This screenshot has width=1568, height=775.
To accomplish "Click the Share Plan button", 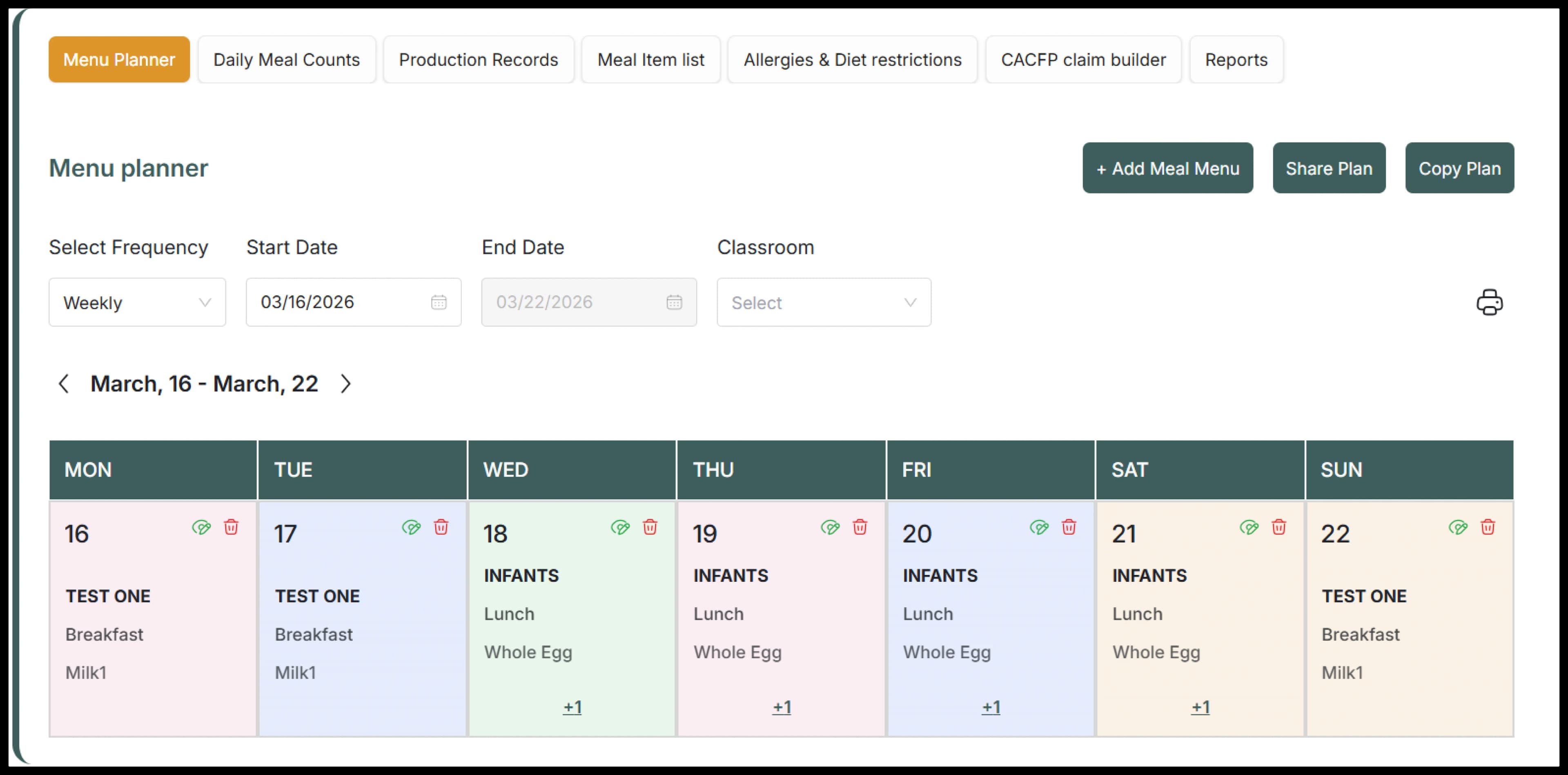I will point(1329,168).
